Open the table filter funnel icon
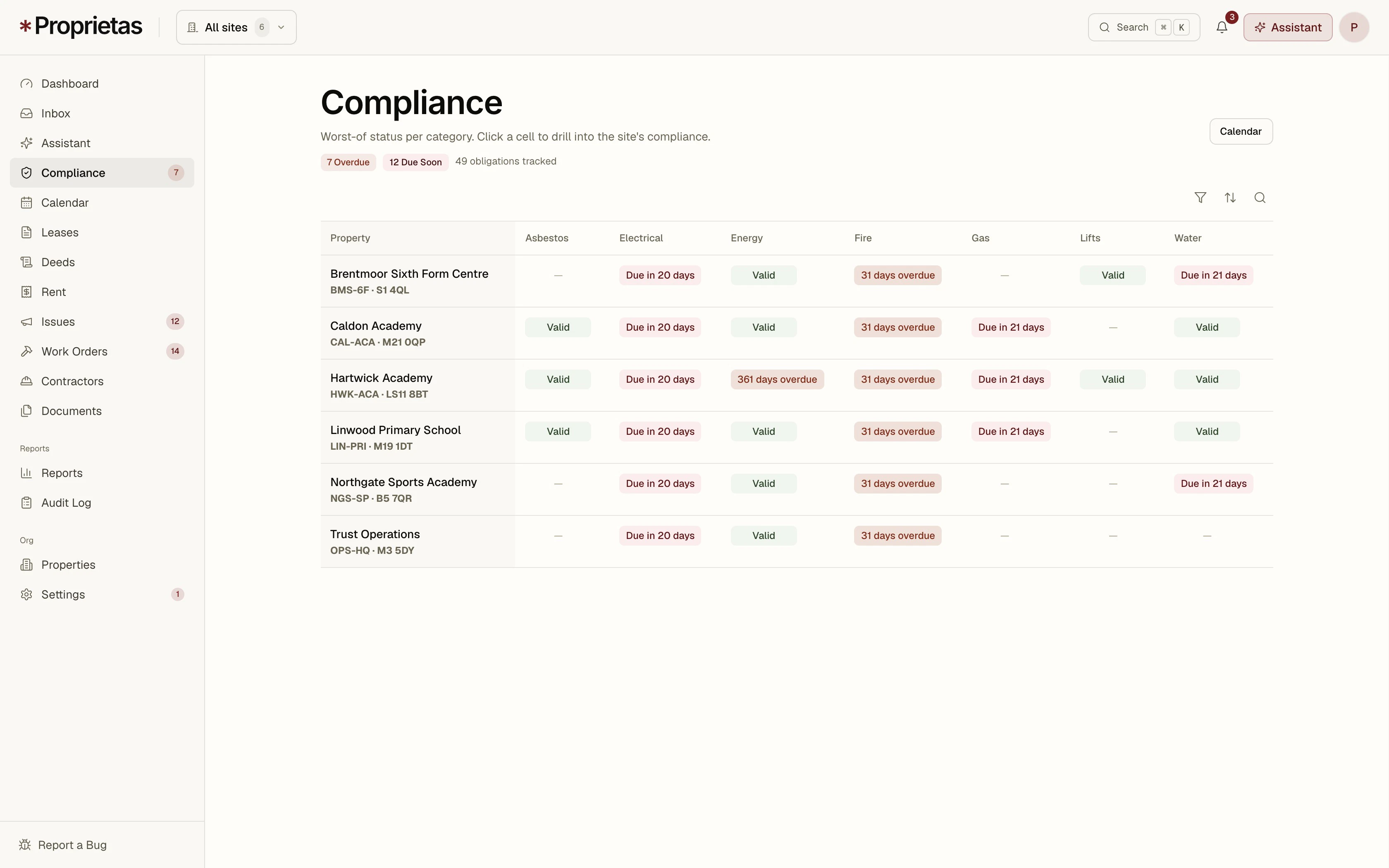Image resolution: width=1389 pixels, height=868 pixels. point(1200,198)
